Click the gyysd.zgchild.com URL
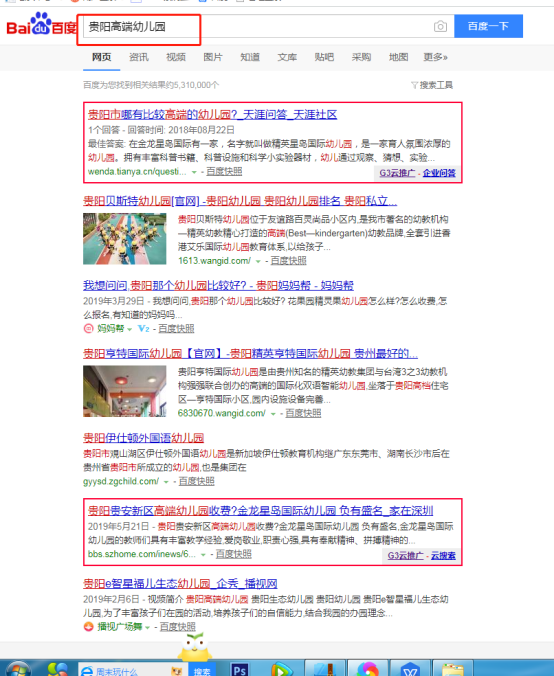The width and height of the screenshot is (554, 676). click(x=121, y=482)
